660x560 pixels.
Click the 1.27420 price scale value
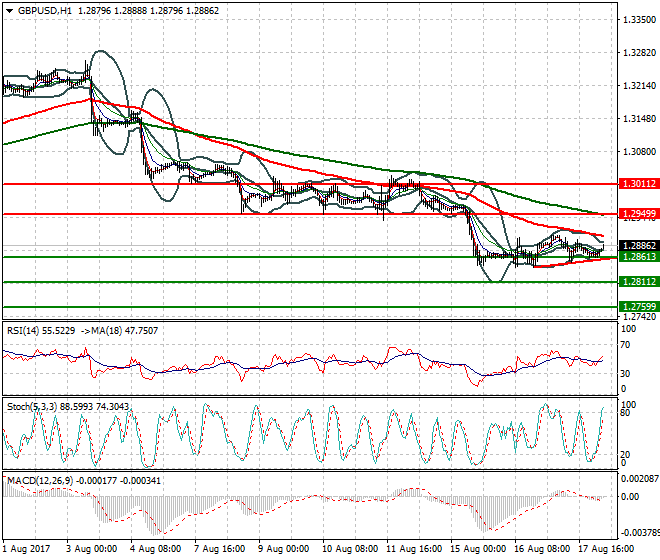click(639, 317)
